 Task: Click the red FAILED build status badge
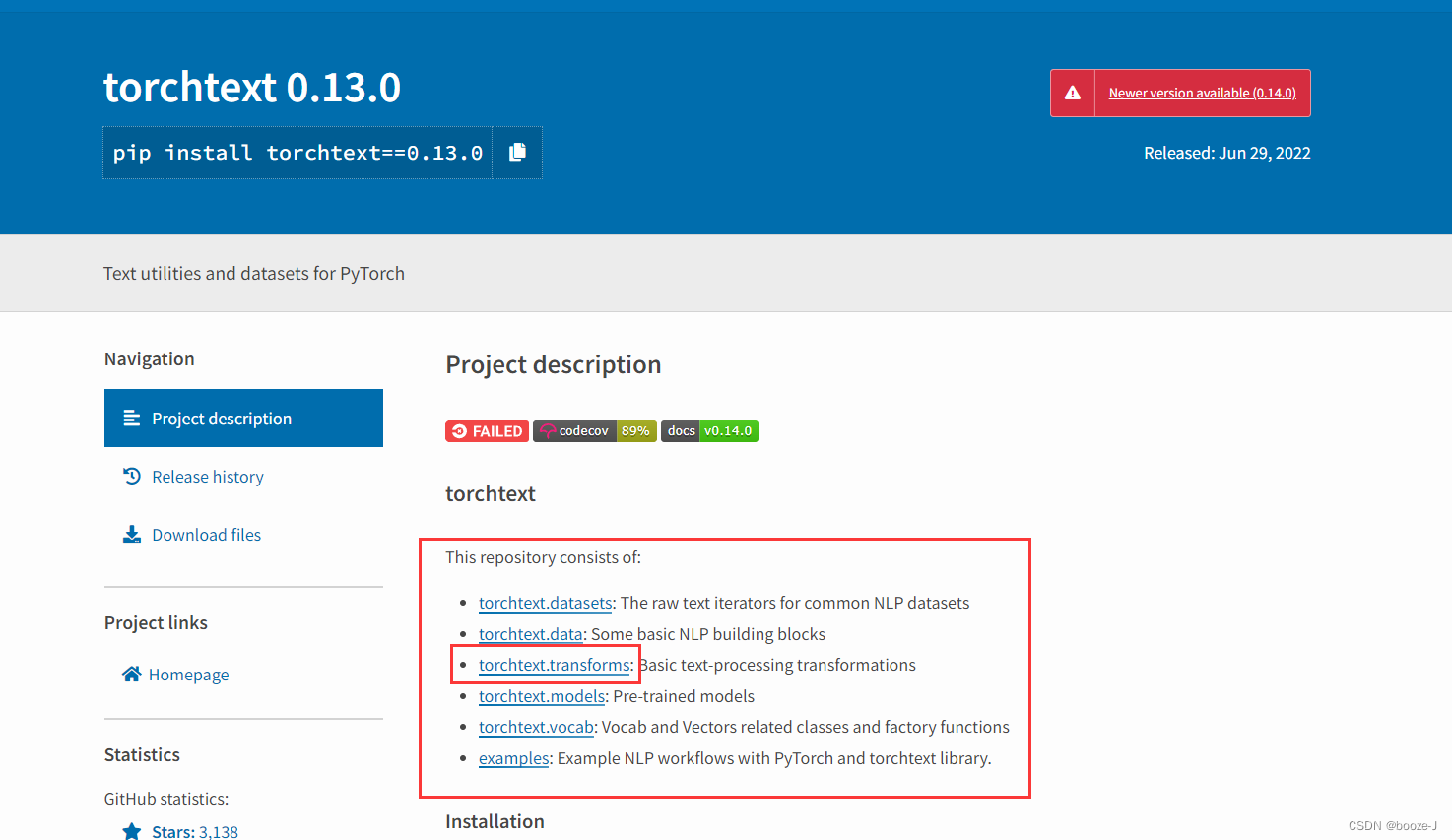click(x=487, y=430)
